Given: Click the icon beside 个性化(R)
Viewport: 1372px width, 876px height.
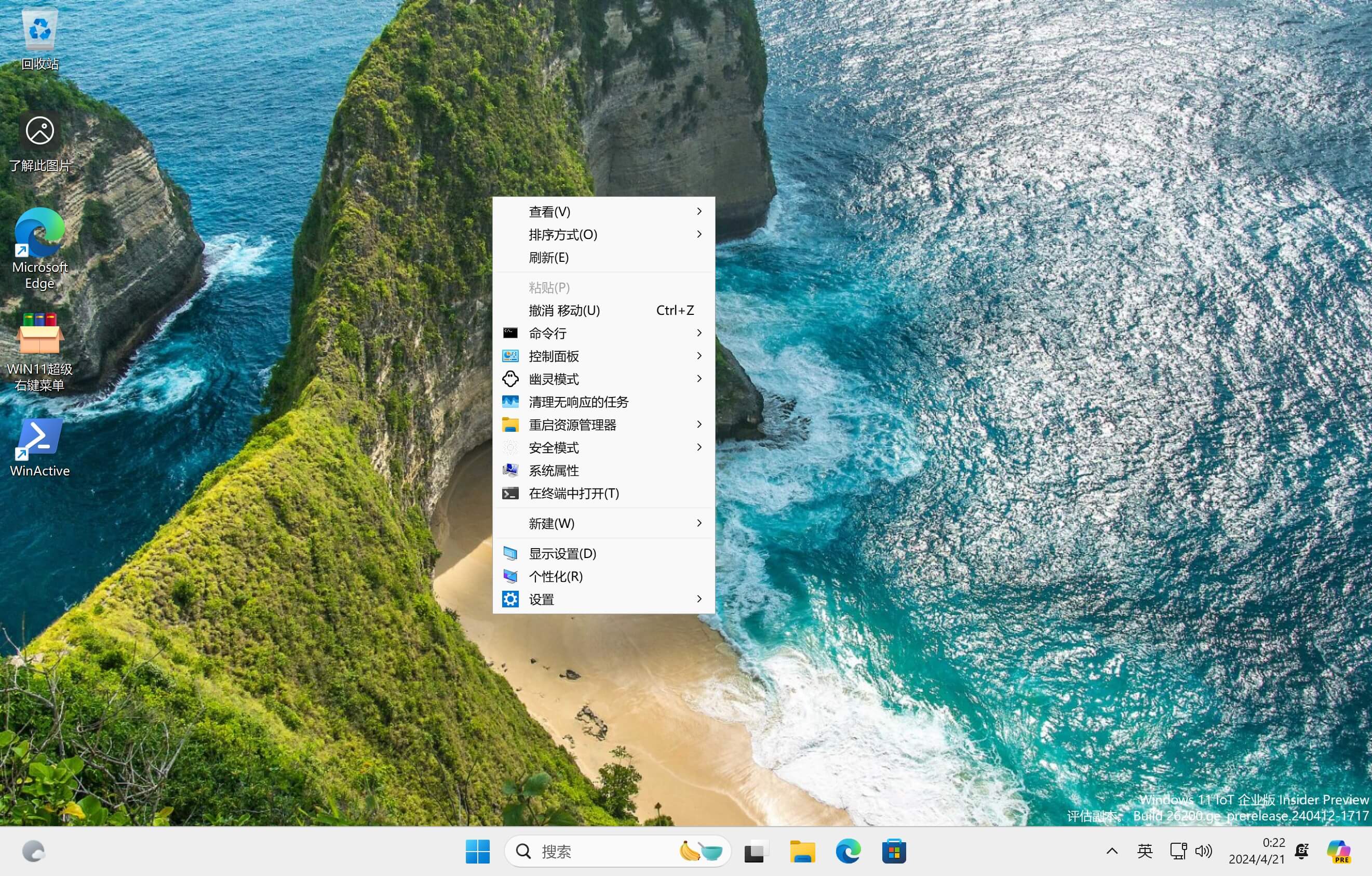Looking at the screenshot, I should [x=510, y=576].
